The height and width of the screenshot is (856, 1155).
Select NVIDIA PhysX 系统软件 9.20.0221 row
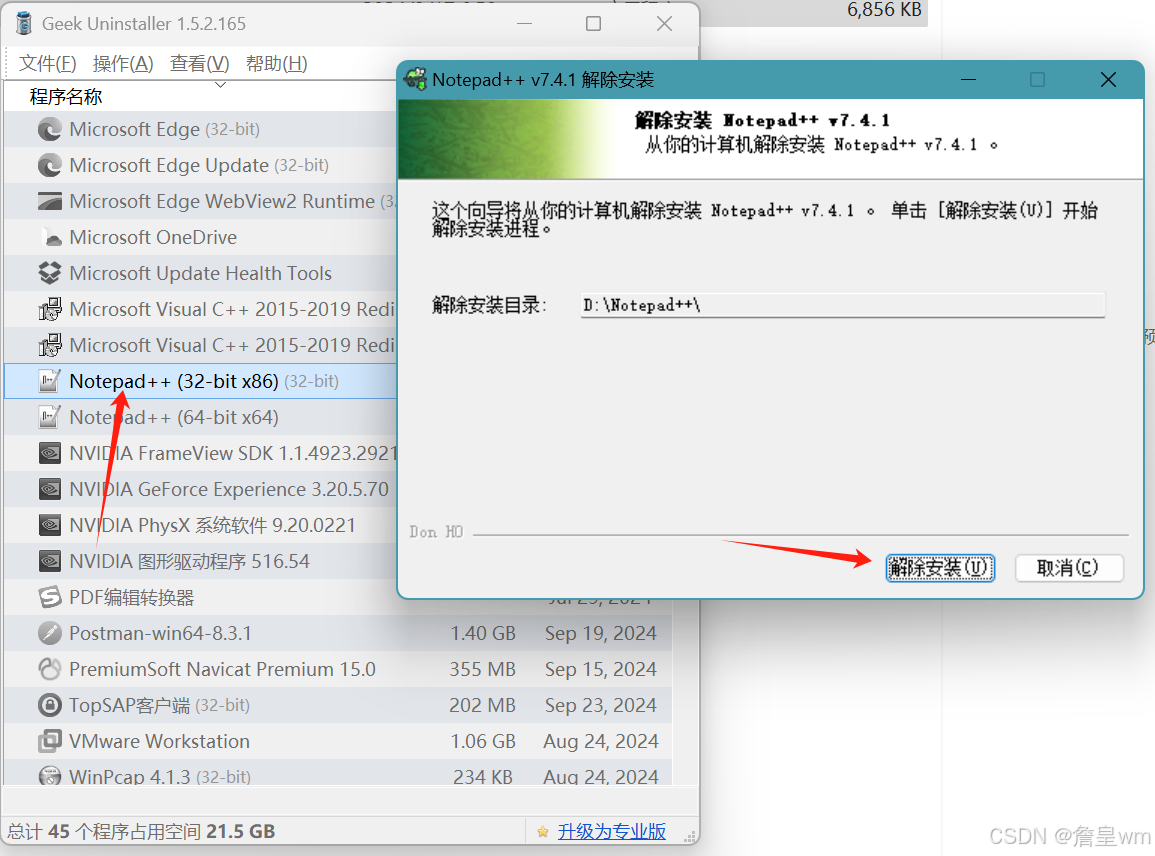[x=200, y=525]
